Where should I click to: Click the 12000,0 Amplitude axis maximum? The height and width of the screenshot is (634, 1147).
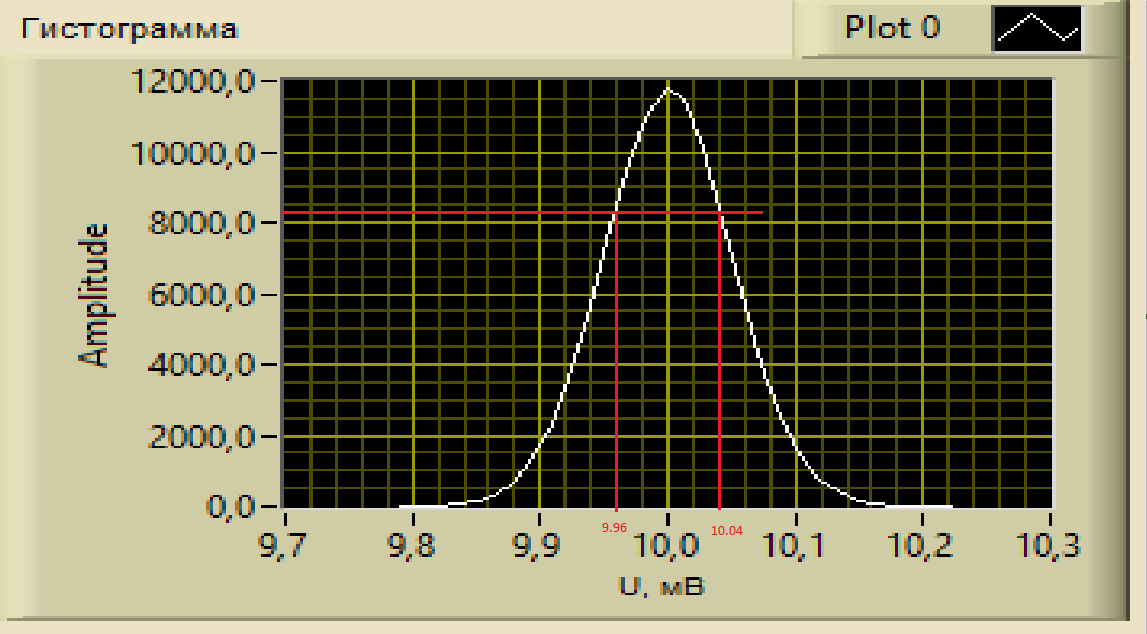pos(192,81)
